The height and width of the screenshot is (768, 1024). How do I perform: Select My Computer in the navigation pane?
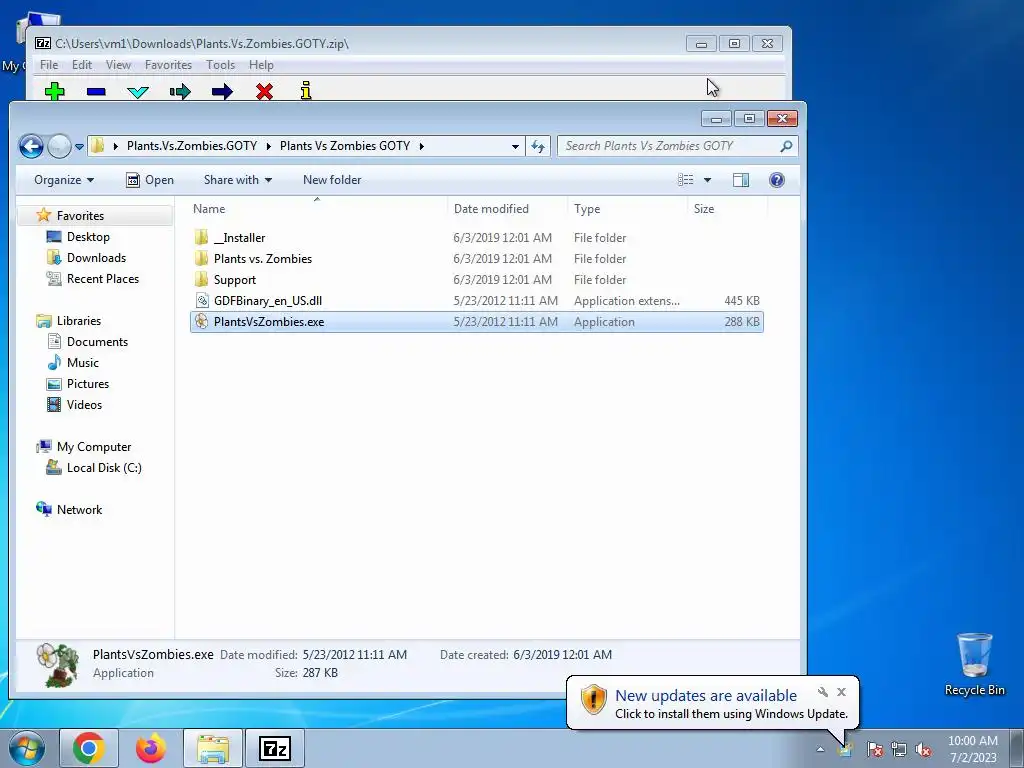[x=93, y=447]
